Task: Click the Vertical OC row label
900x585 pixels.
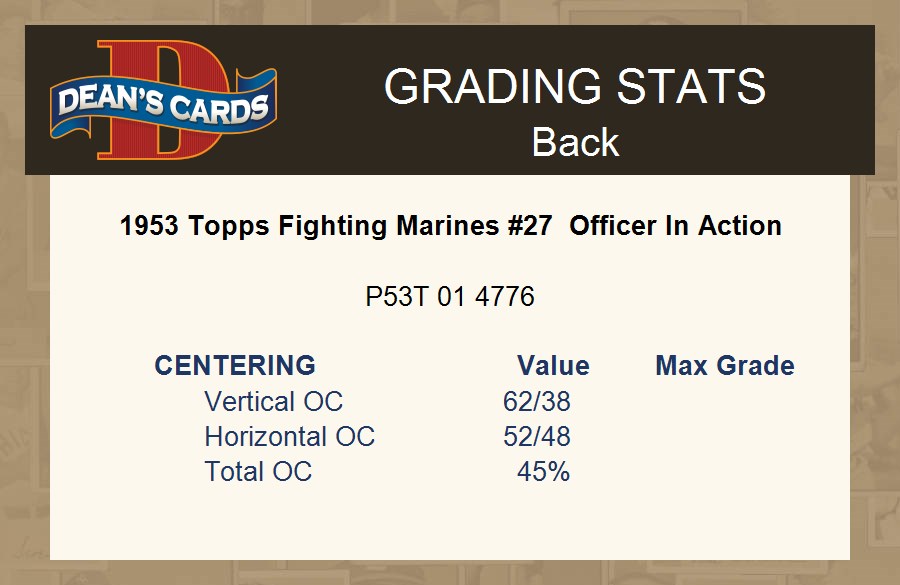Action: point(273,402)
